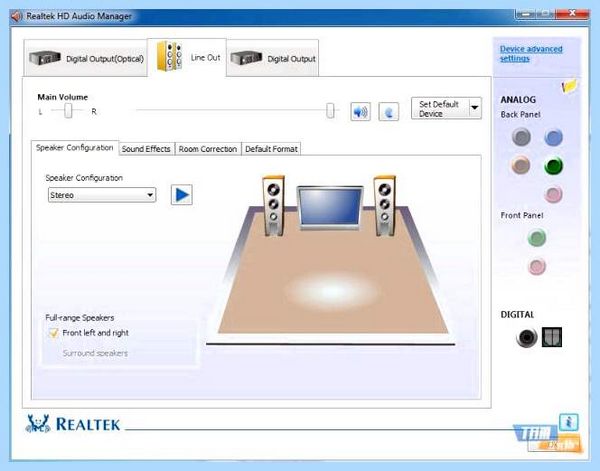Screen dimensions: 600x471
Task: Click the gray back panel jack
Action: (x=521, y=137)
